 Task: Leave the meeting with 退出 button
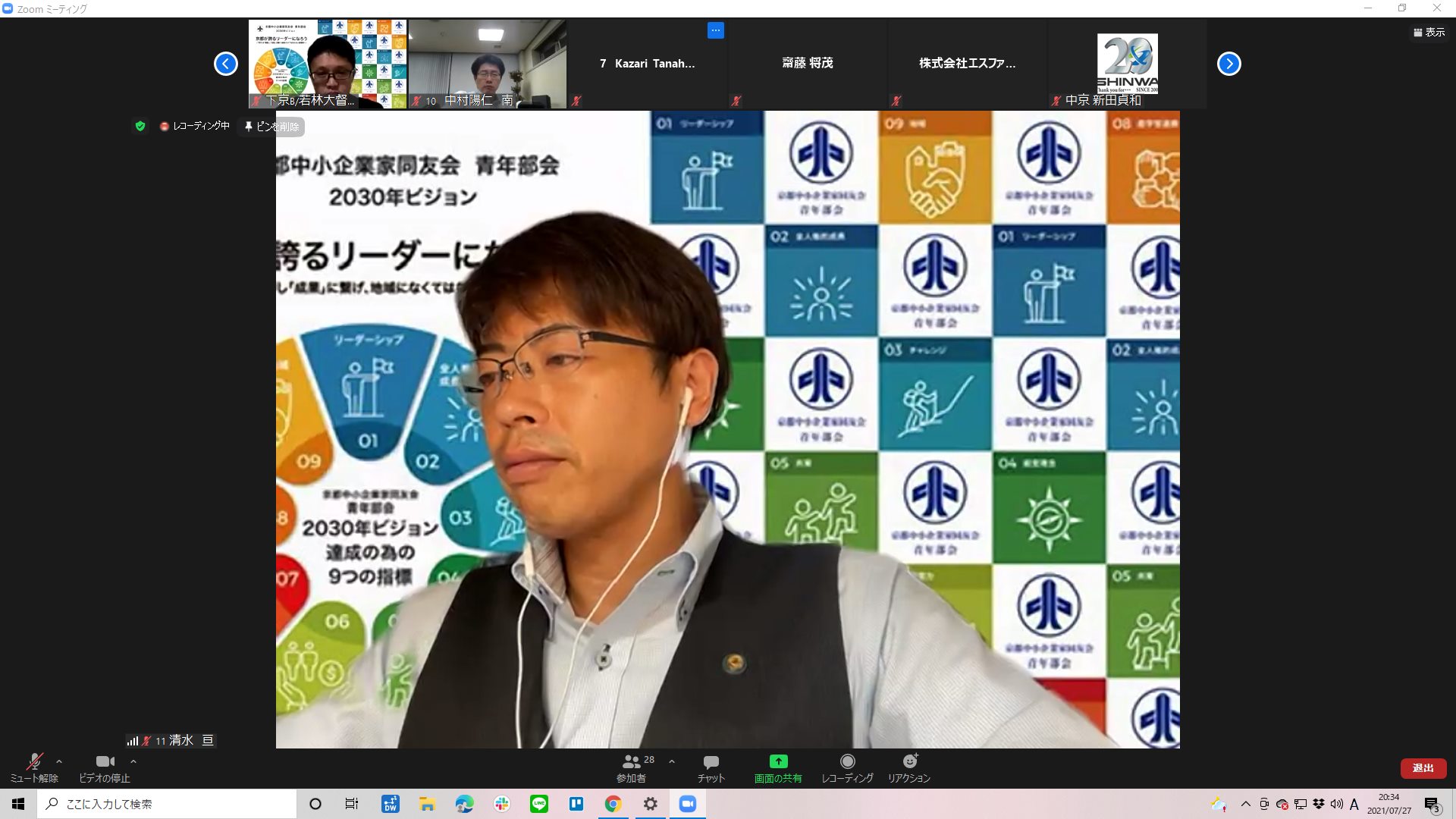tap(1423, 768)
